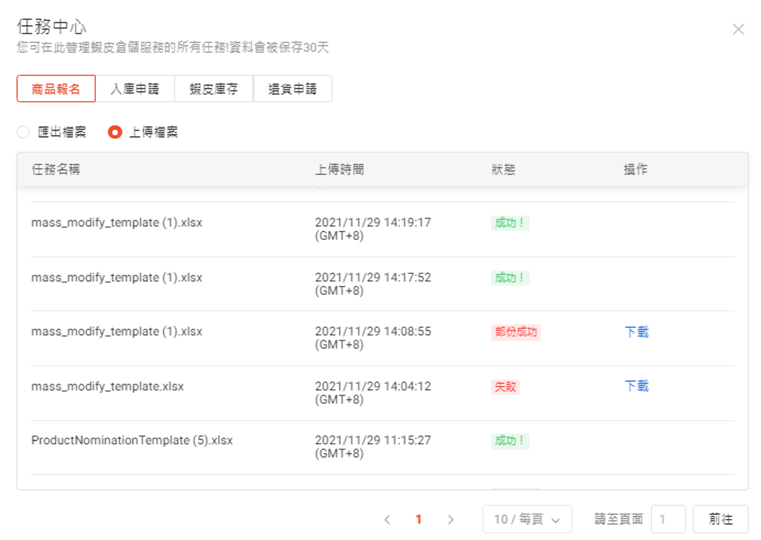Select the 上傳檔案 radio button

click(115, 132)
